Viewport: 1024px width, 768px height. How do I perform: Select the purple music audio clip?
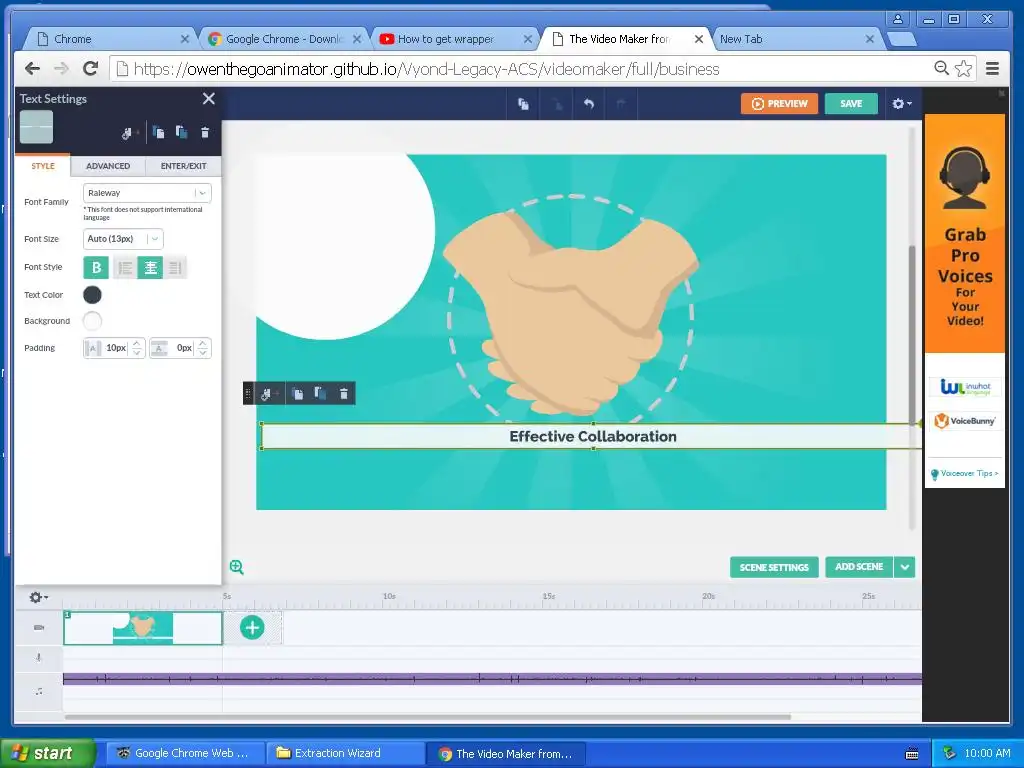[x=492, y=679]
